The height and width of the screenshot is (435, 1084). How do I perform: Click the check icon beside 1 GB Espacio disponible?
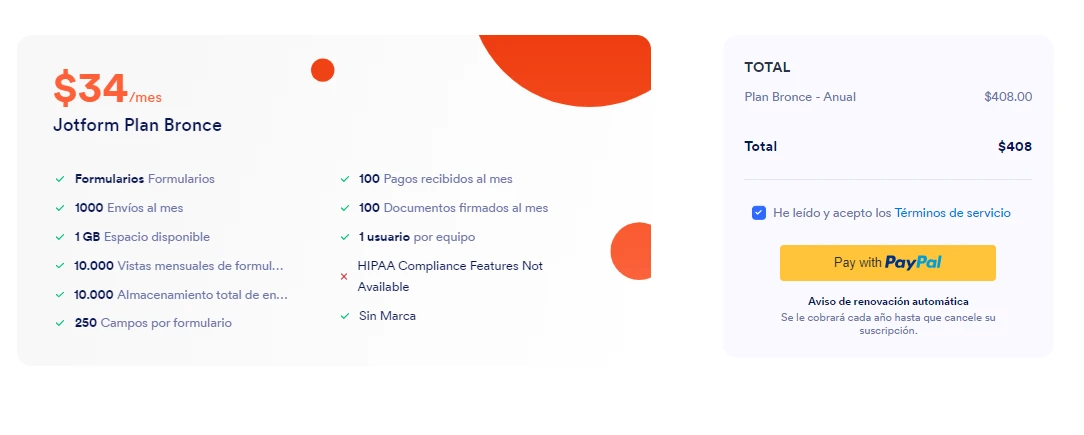60,237
